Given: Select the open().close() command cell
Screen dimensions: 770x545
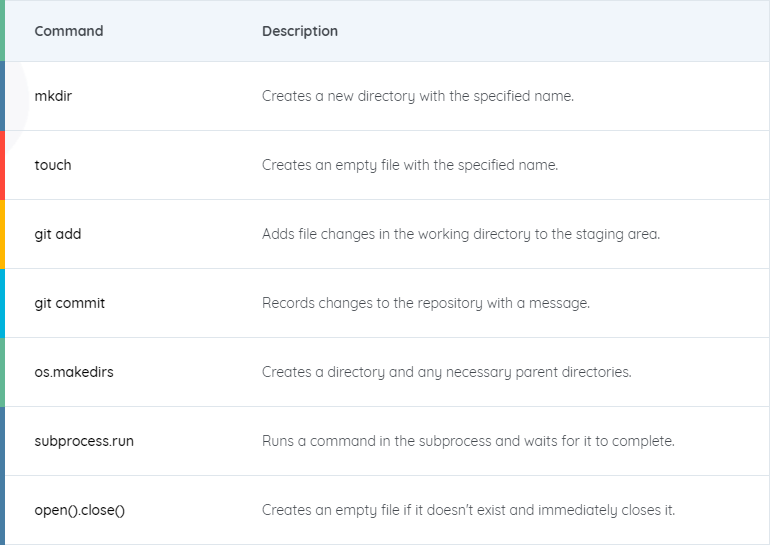Looking at the screenshot, I should coord(80,510).
